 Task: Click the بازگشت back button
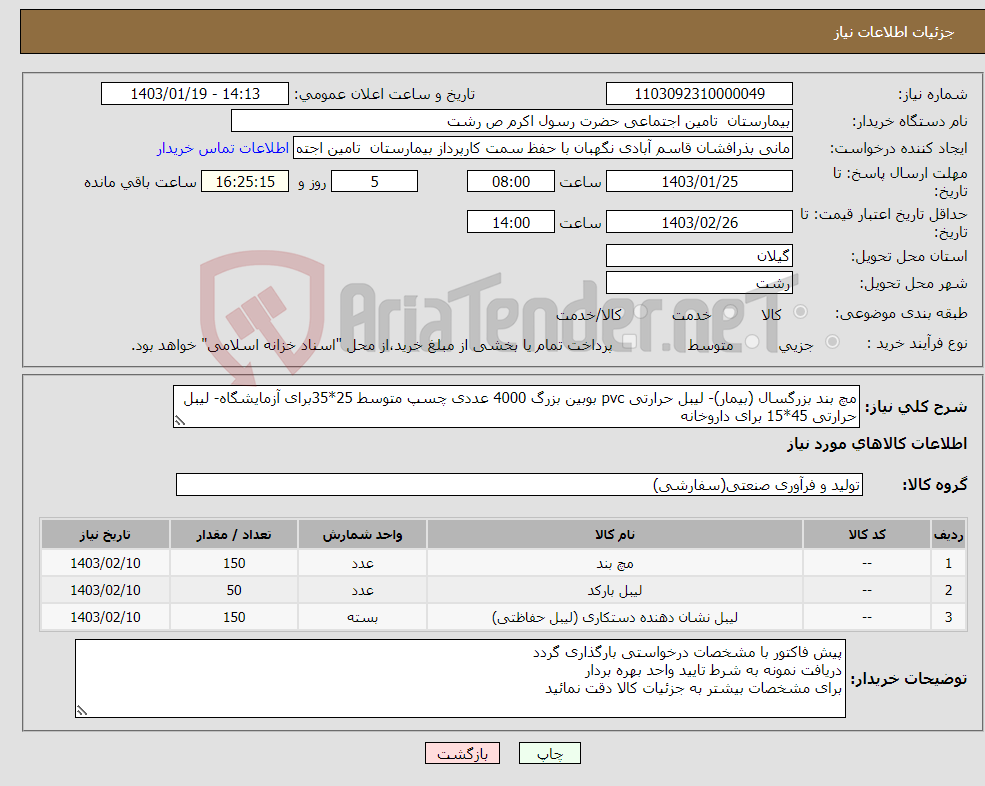click(x=462, y=753)
